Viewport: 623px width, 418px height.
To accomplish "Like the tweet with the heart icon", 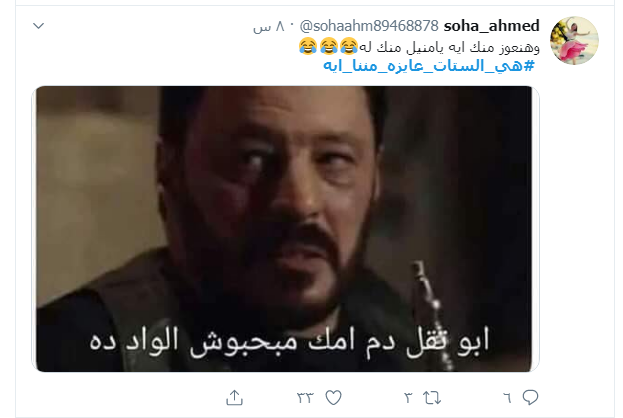I will tap(333, 398).
